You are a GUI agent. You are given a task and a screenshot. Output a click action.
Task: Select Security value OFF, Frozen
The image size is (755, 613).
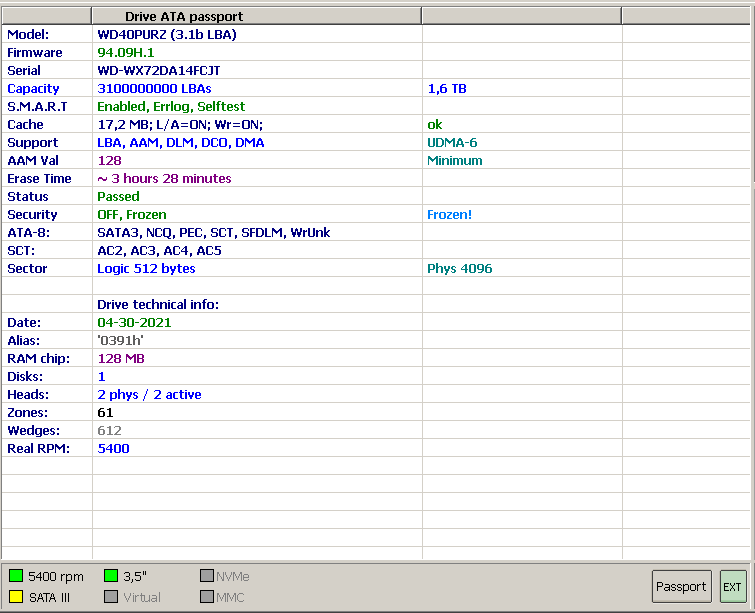[131, 215]
